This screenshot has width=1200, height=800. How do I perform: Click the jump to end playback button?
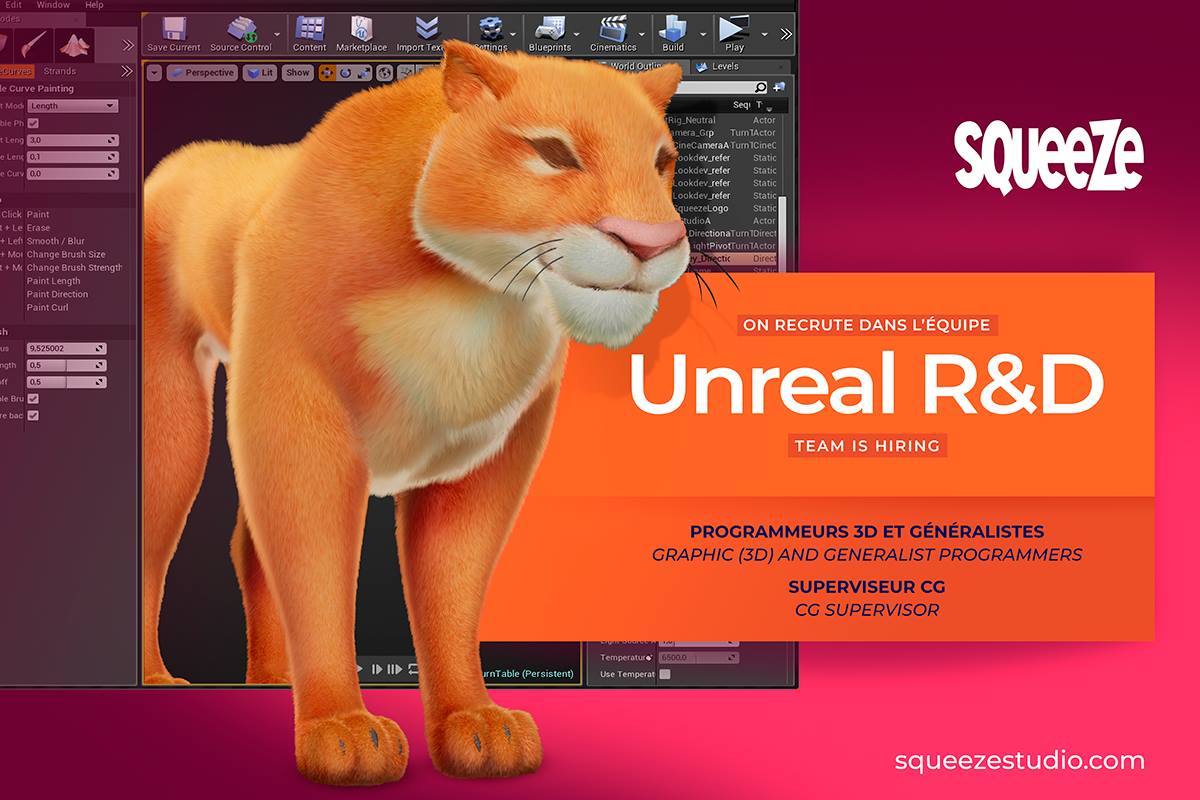[x=395, y=669]
